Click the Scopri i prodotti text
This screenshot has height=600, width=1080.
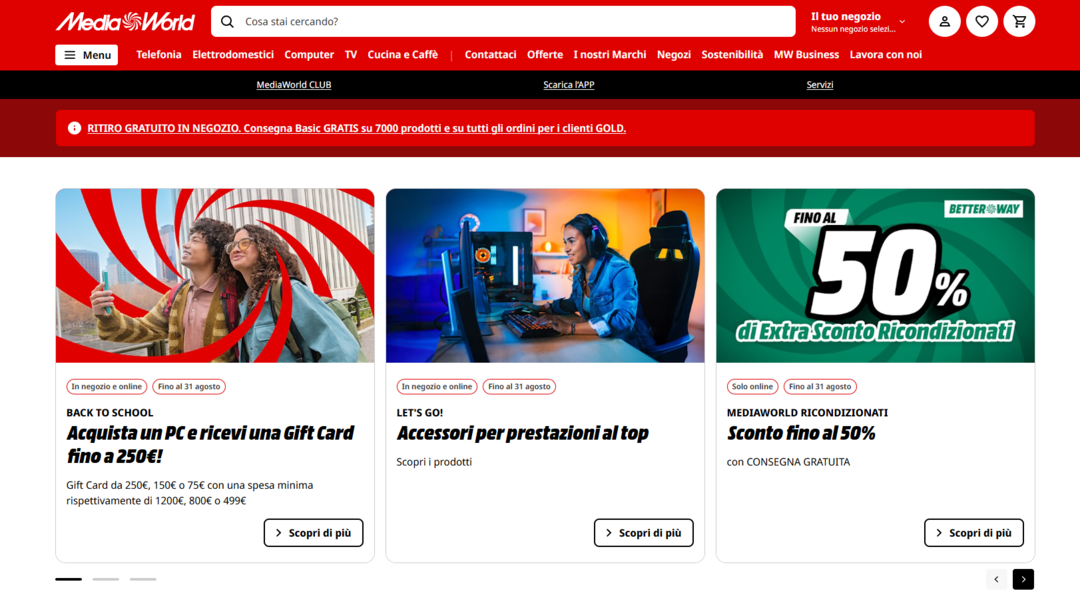434,462
